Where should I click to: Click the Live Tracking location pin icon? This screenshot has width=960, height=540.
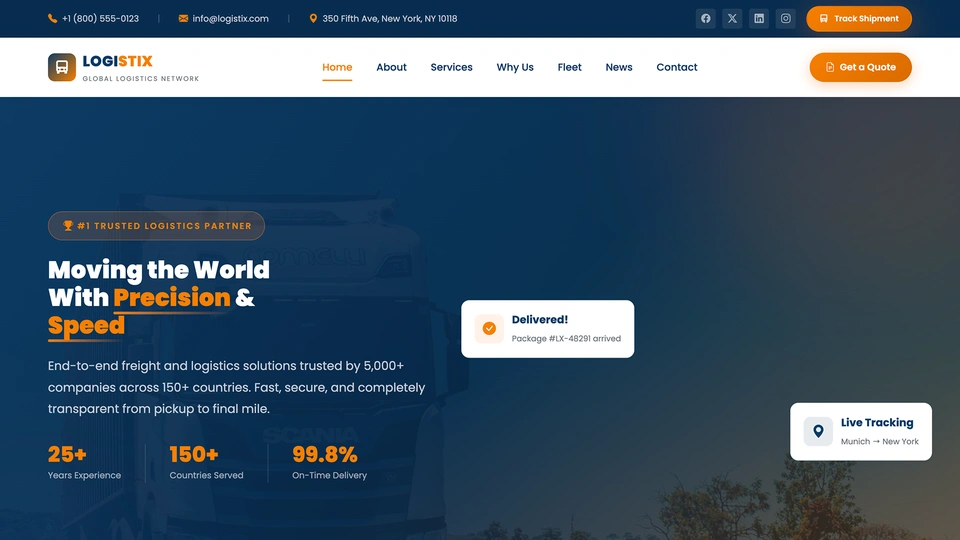pos(818,432)
